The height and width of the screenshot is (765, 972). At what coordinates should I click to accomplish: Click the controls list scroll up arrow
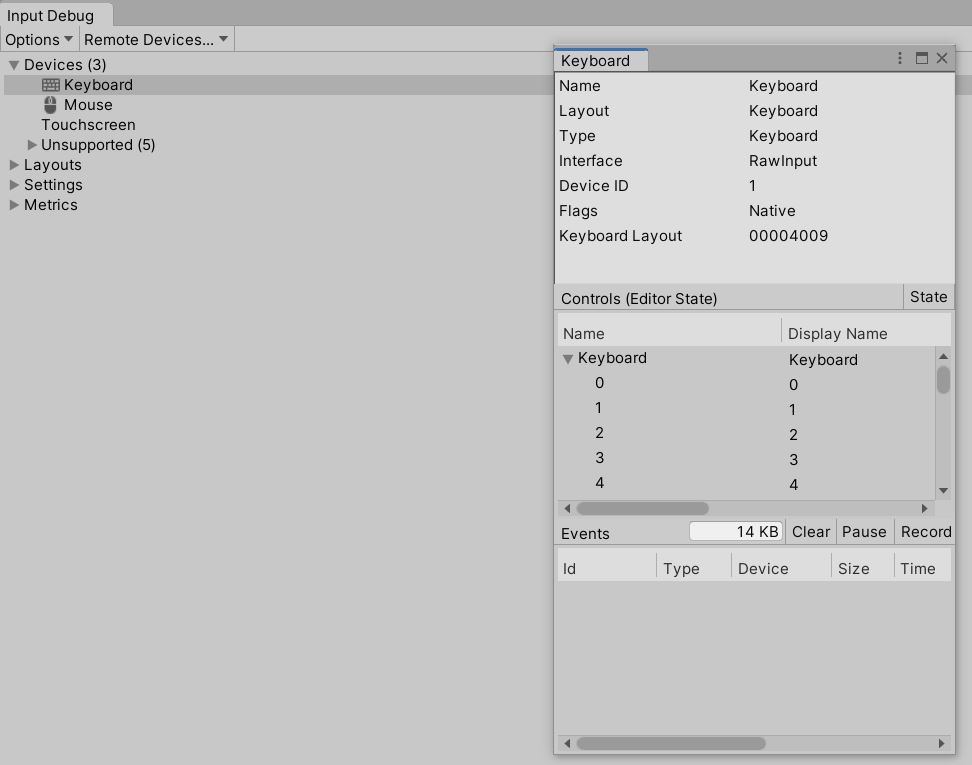(x=943, y=356)
